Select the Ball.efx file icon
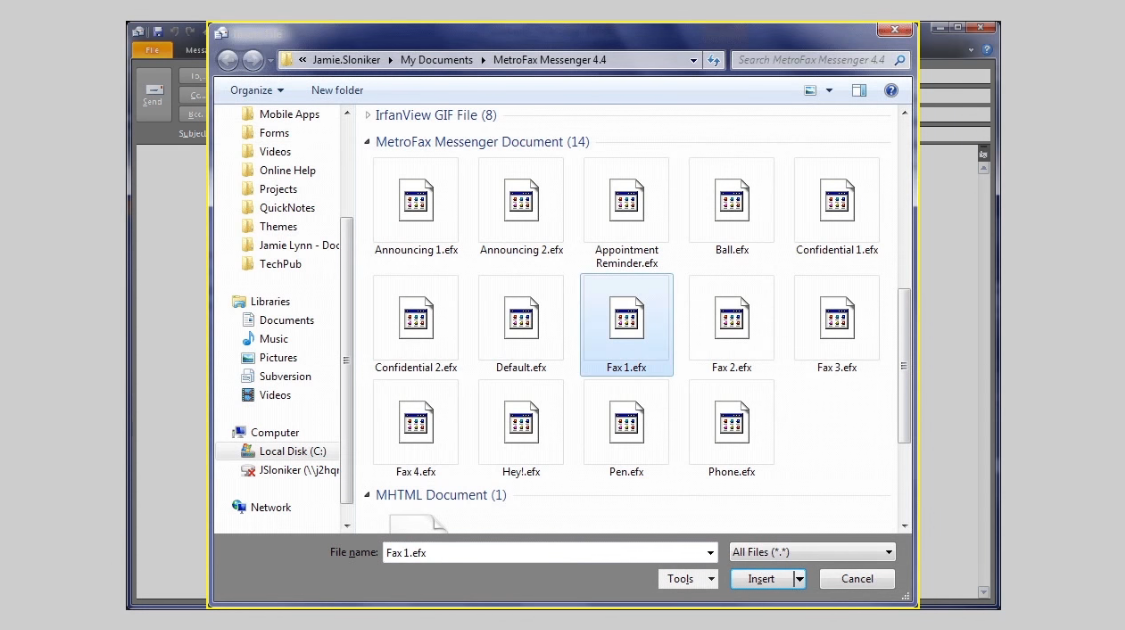The height and width of the screenshot is (630, 1125). tap(732, 201)
